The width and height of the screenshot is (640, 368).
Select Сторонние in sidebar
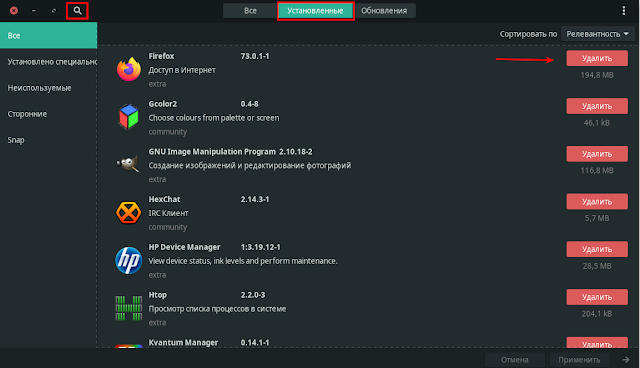(x=49, y=114)
